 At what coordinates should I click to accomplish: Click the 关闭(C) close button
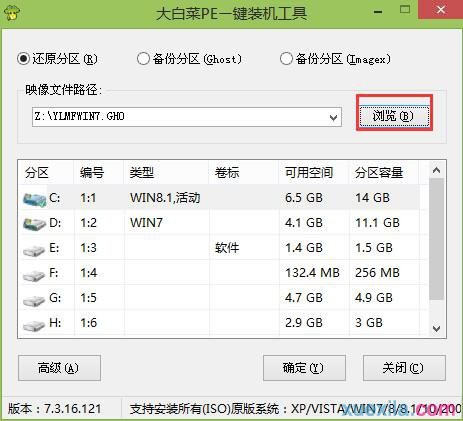404,368
